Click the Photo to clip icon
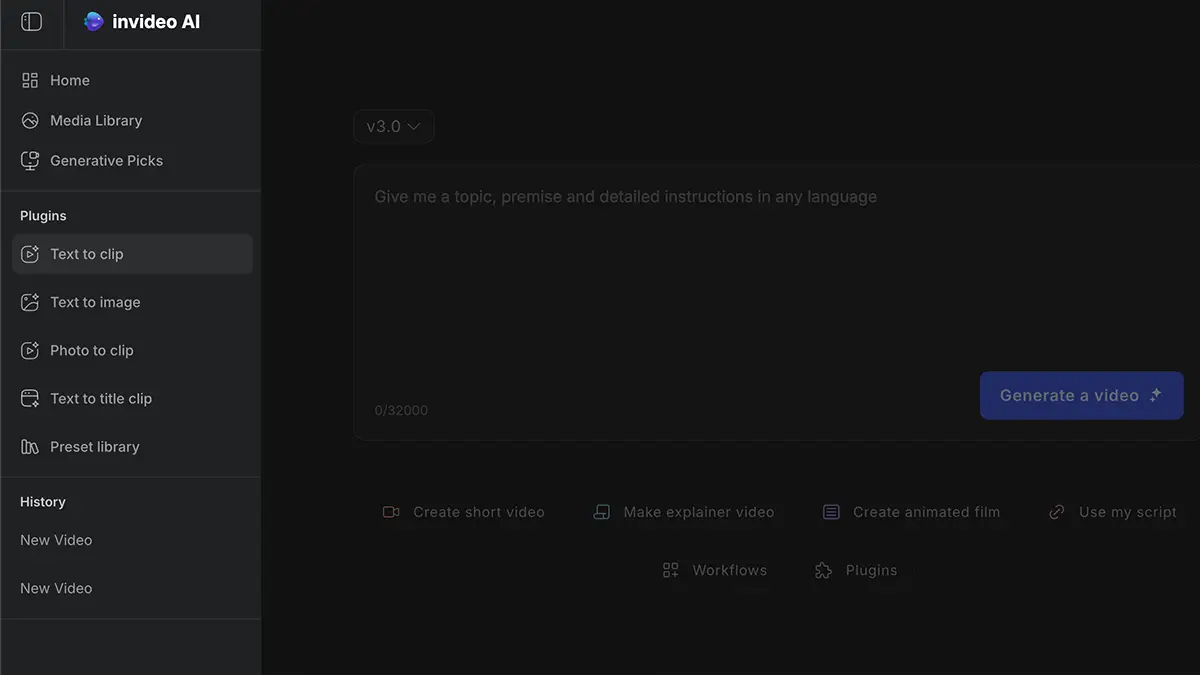This screenshot has width=1200, height=675. [x=30, y=350]
